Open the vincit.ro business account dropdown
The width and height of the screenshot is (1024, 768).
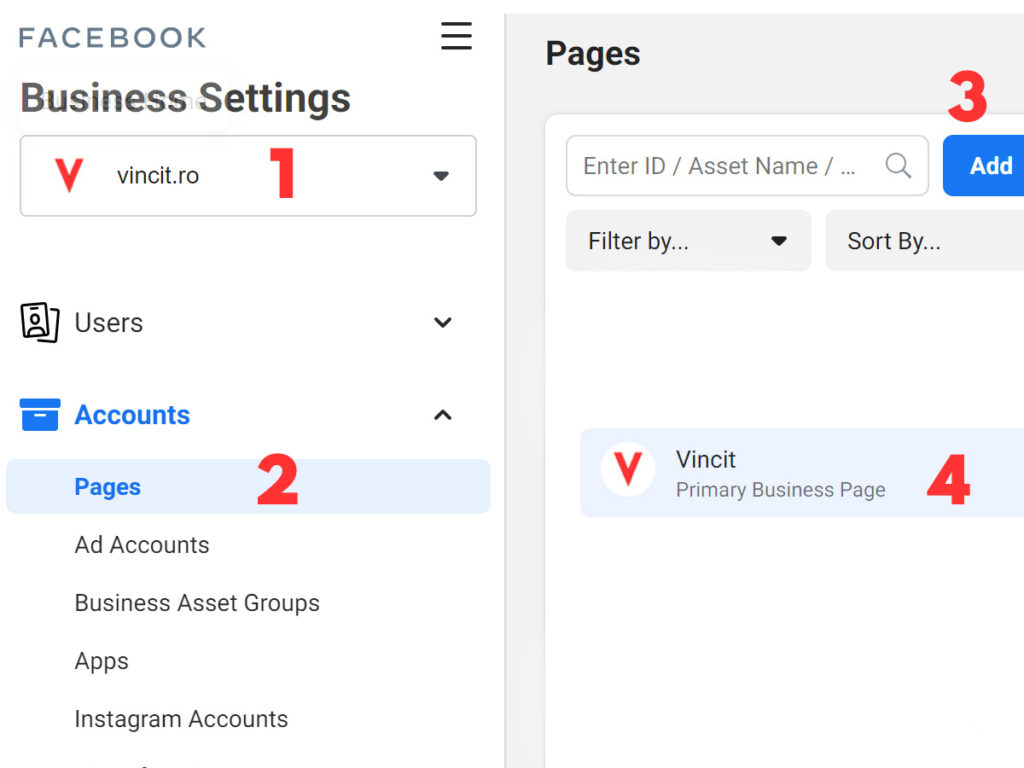click(x=440, y=175)
